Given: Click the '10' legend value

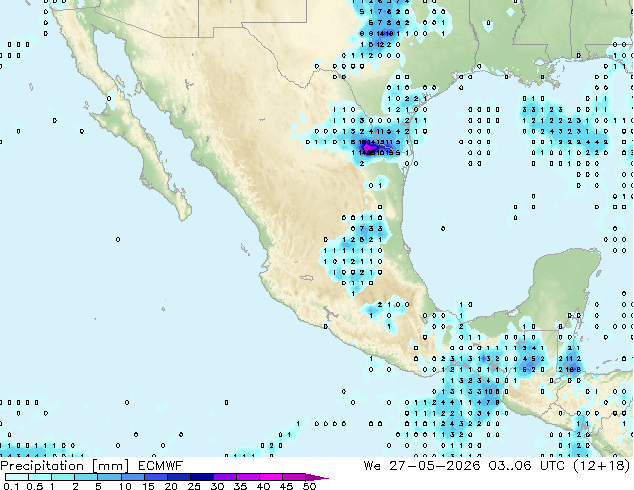Looking at the screenshot, I should (x=125, y=486).
